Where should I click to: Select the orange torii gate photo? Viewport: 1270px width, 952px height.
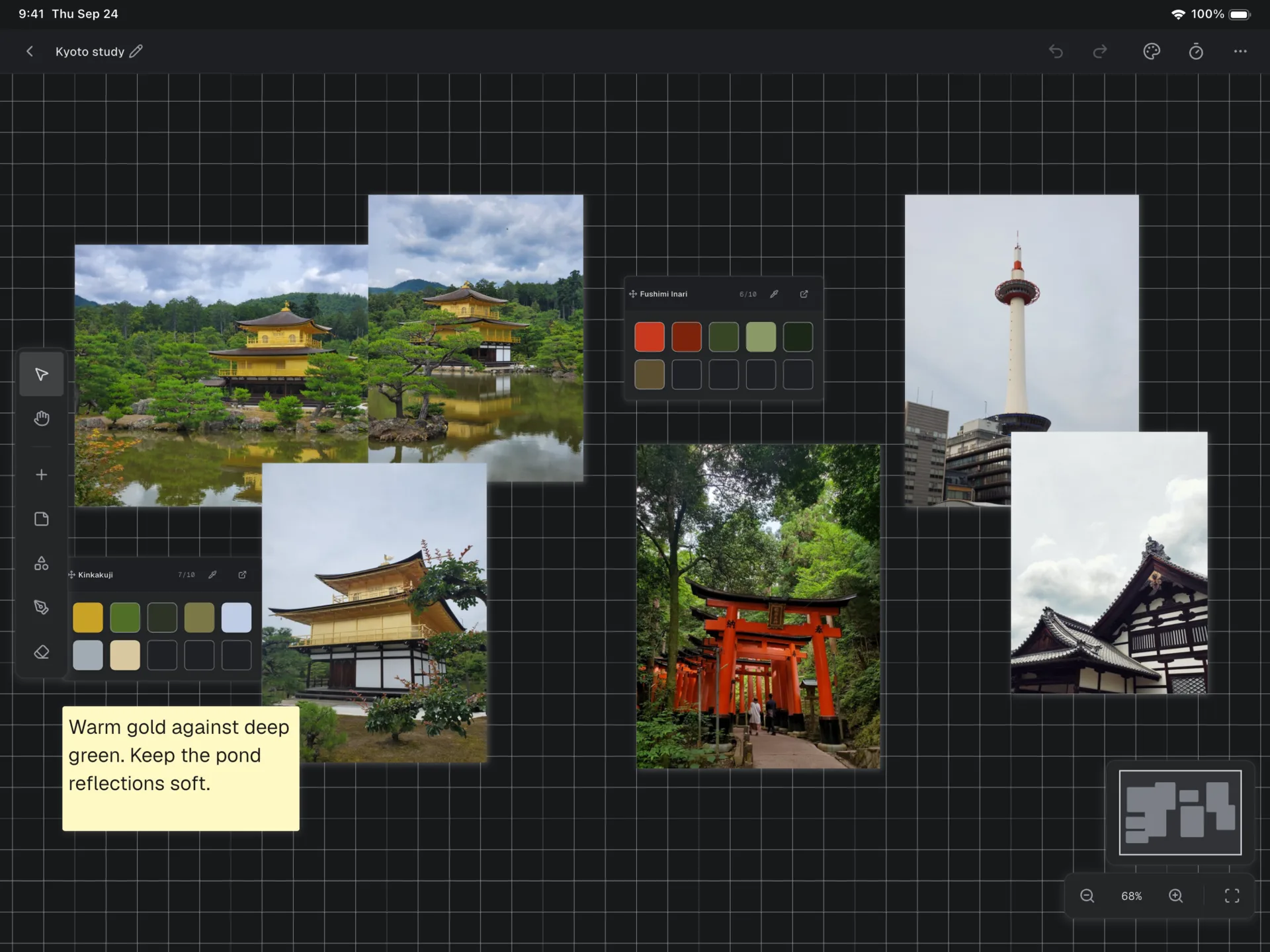tap(758, 606)
